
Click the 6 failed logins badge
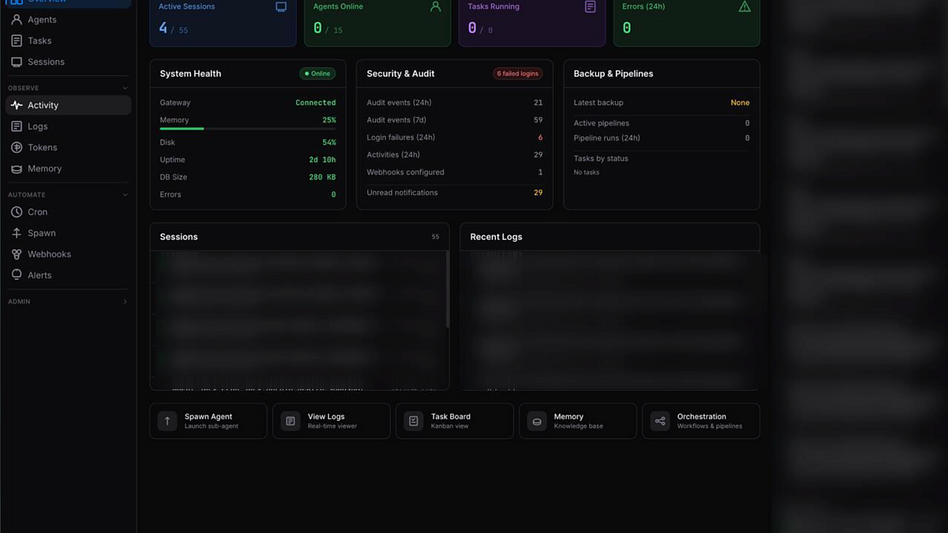coord(518,74)
